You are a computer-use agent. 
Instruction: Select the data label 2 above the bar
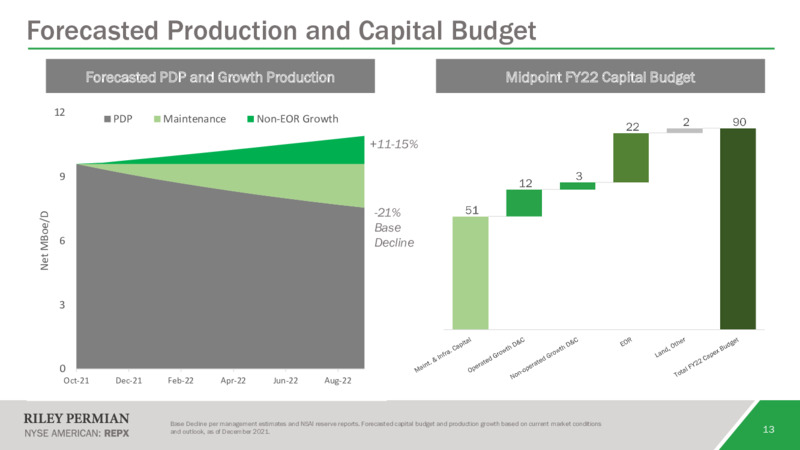686,122
